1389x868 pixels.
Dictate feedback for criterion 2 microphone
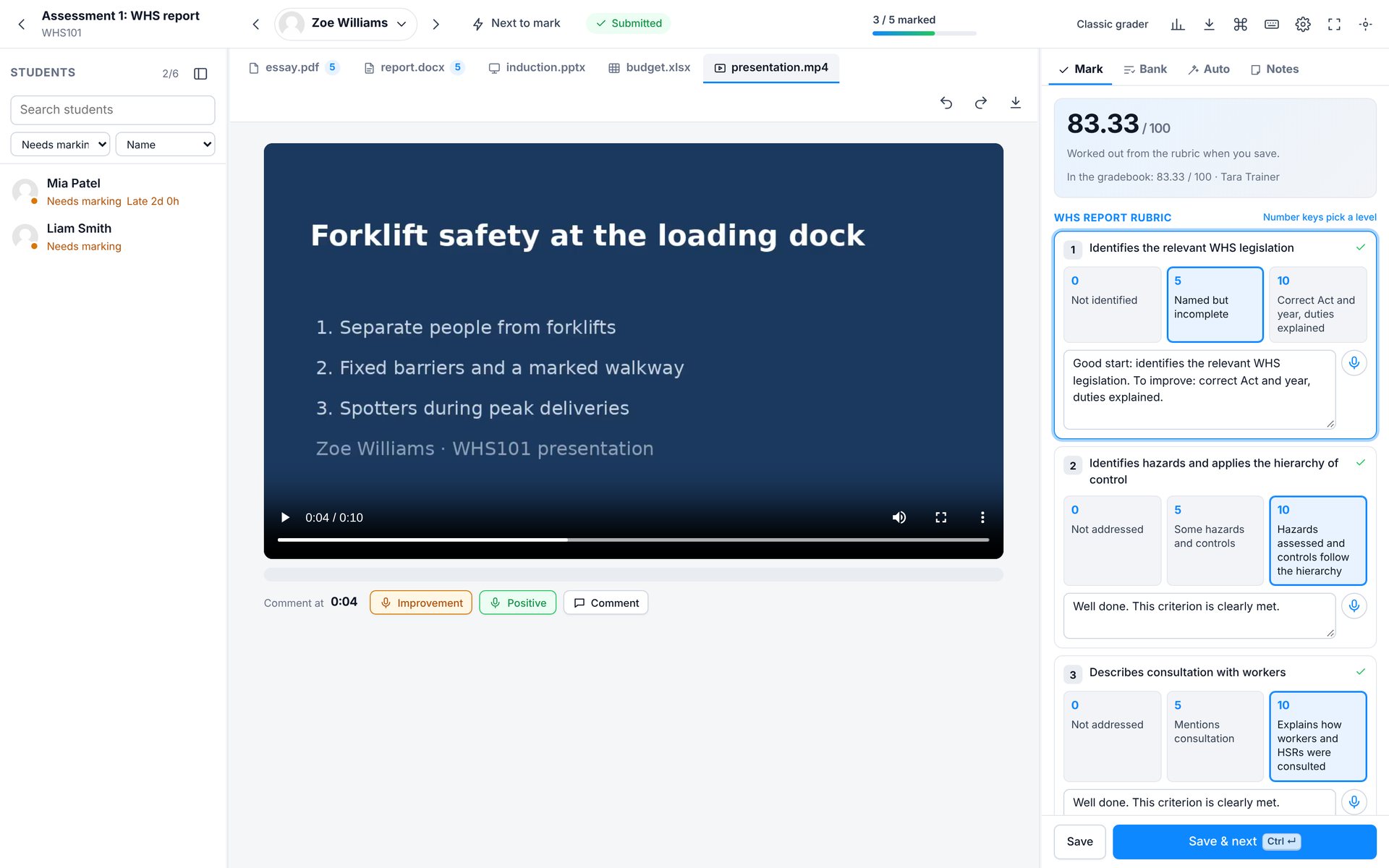click(x=1354, y=605)
